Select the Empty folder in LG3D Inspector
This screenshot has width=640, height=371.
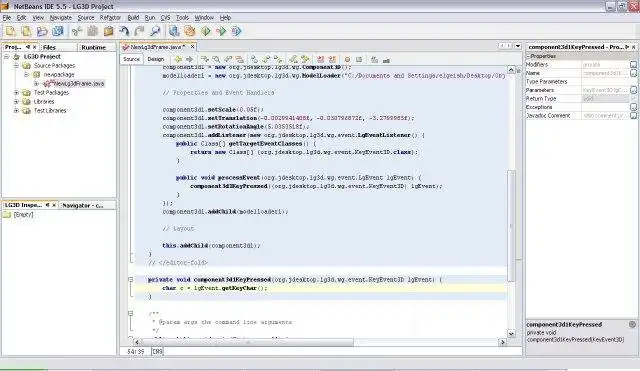[19, 215]
